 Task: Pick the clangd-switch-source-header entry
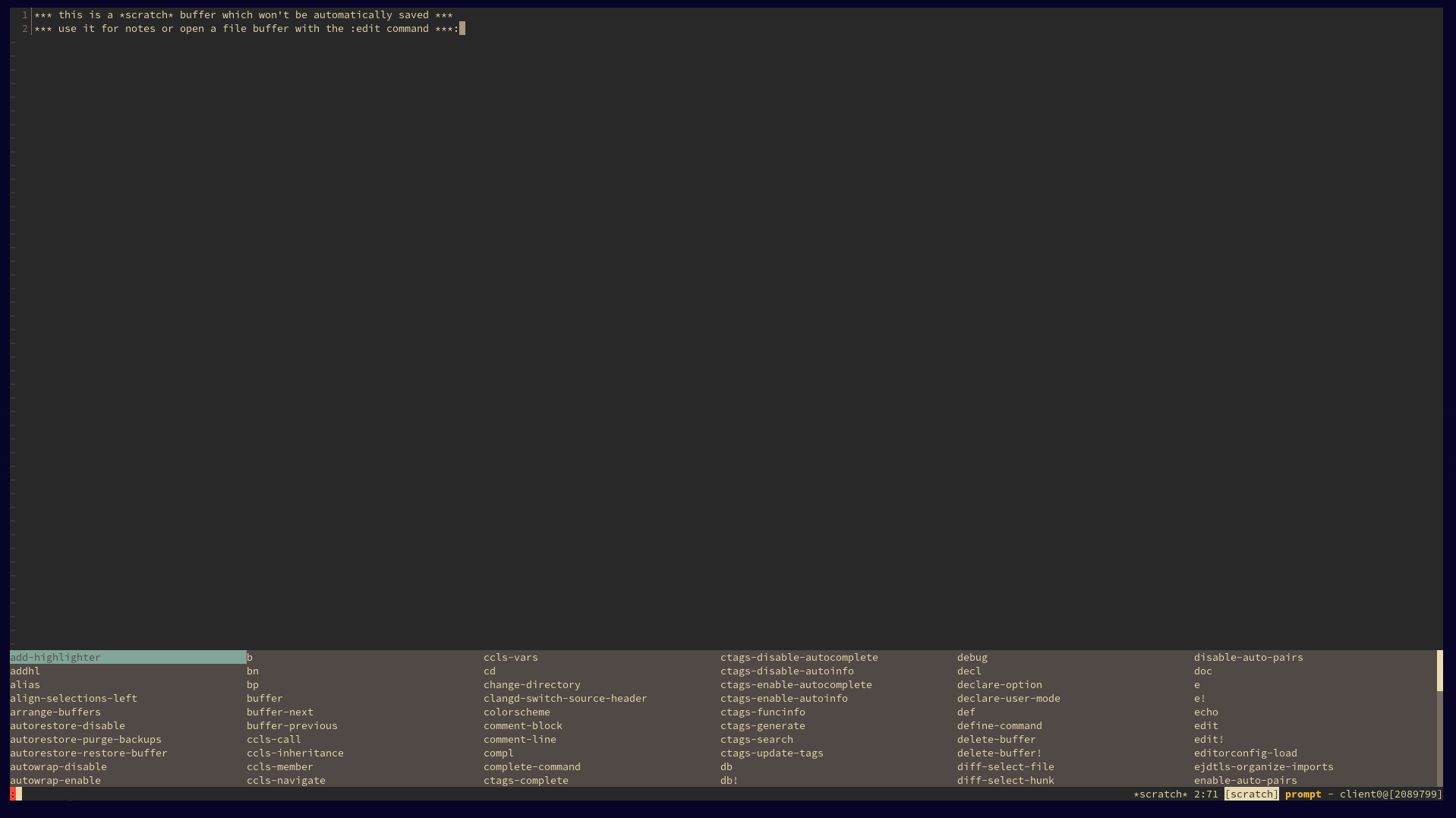tap(565, 698)
